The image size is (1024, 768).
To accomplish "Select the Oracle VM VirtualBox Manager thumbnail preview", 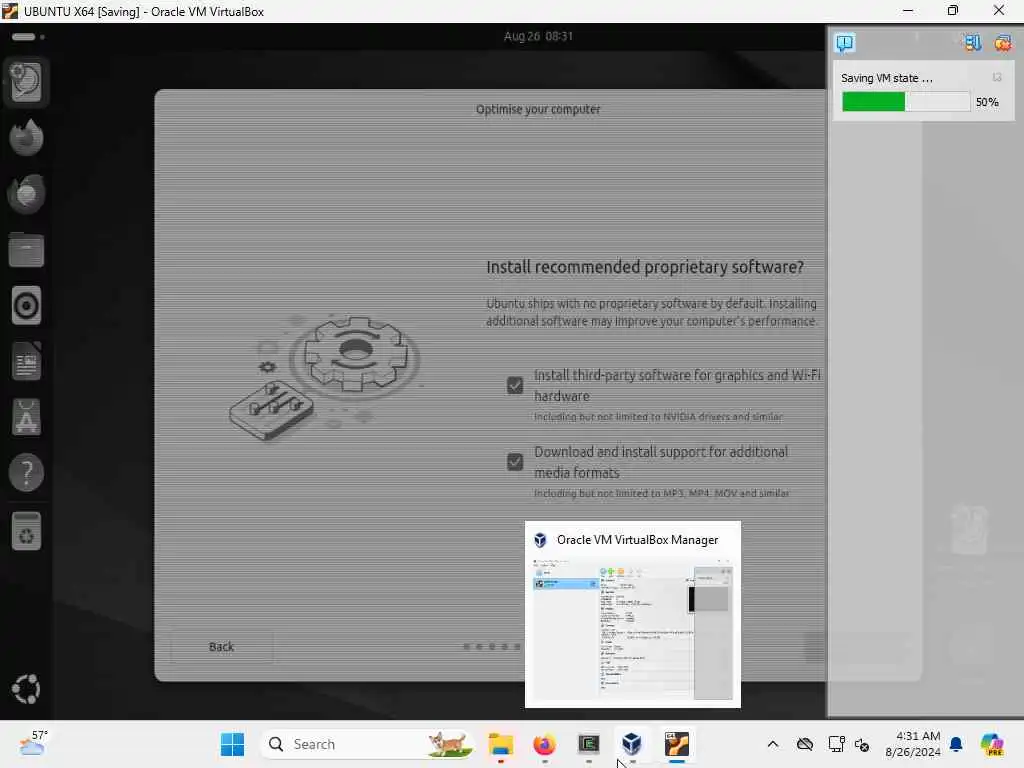I will tap(633, 615).
